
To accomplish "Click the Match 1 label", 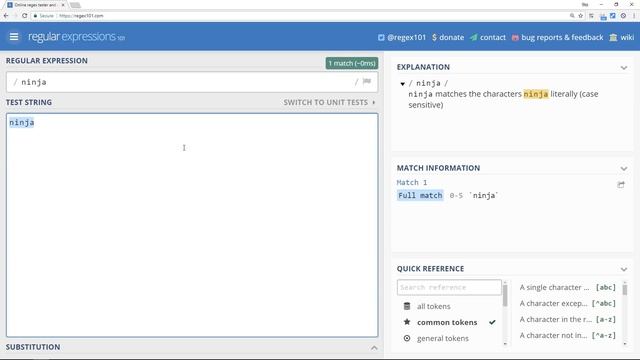I will pos(412,182).
